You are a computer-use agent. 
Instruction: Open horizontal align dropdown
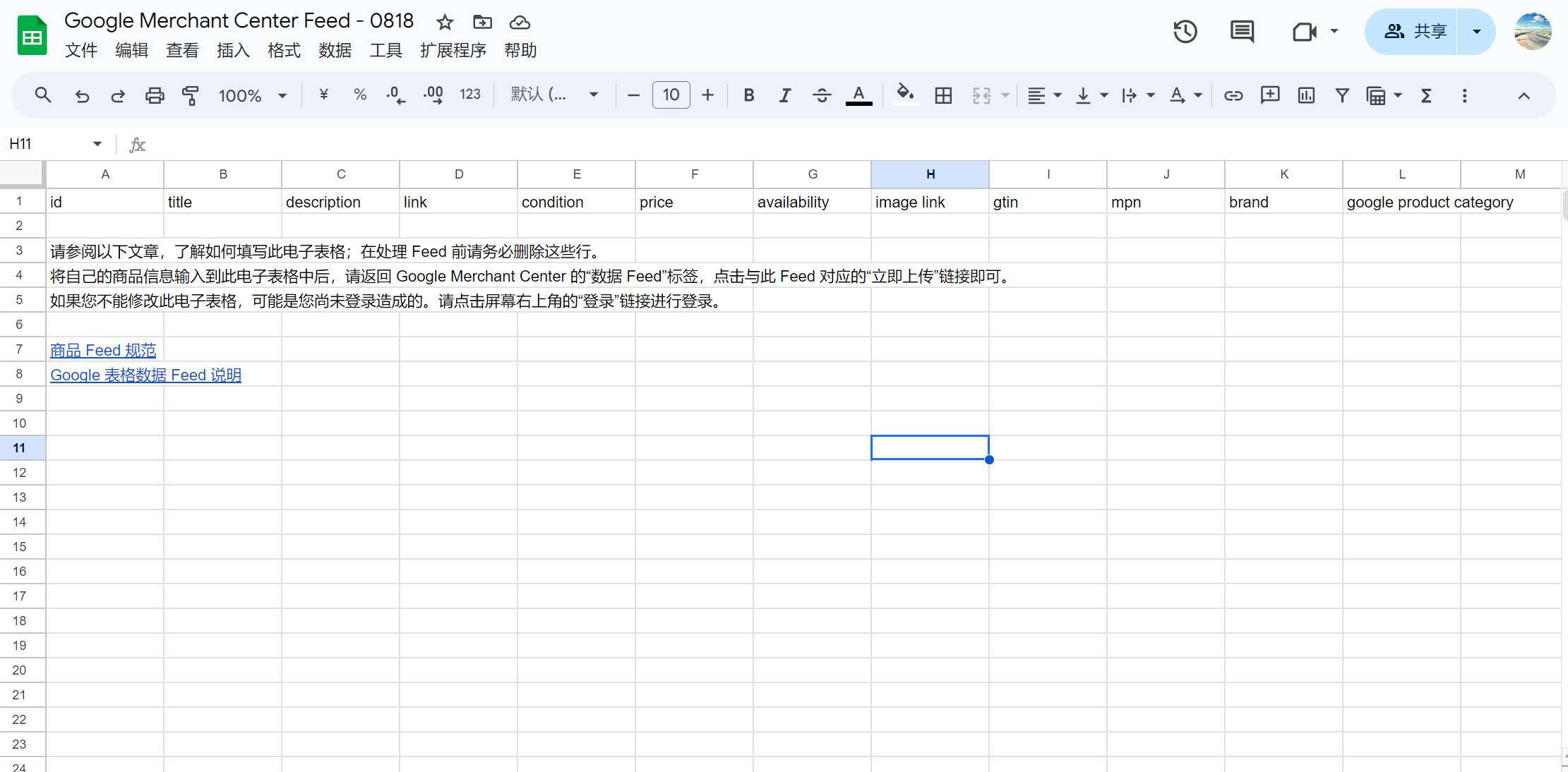pos(1044,95)
